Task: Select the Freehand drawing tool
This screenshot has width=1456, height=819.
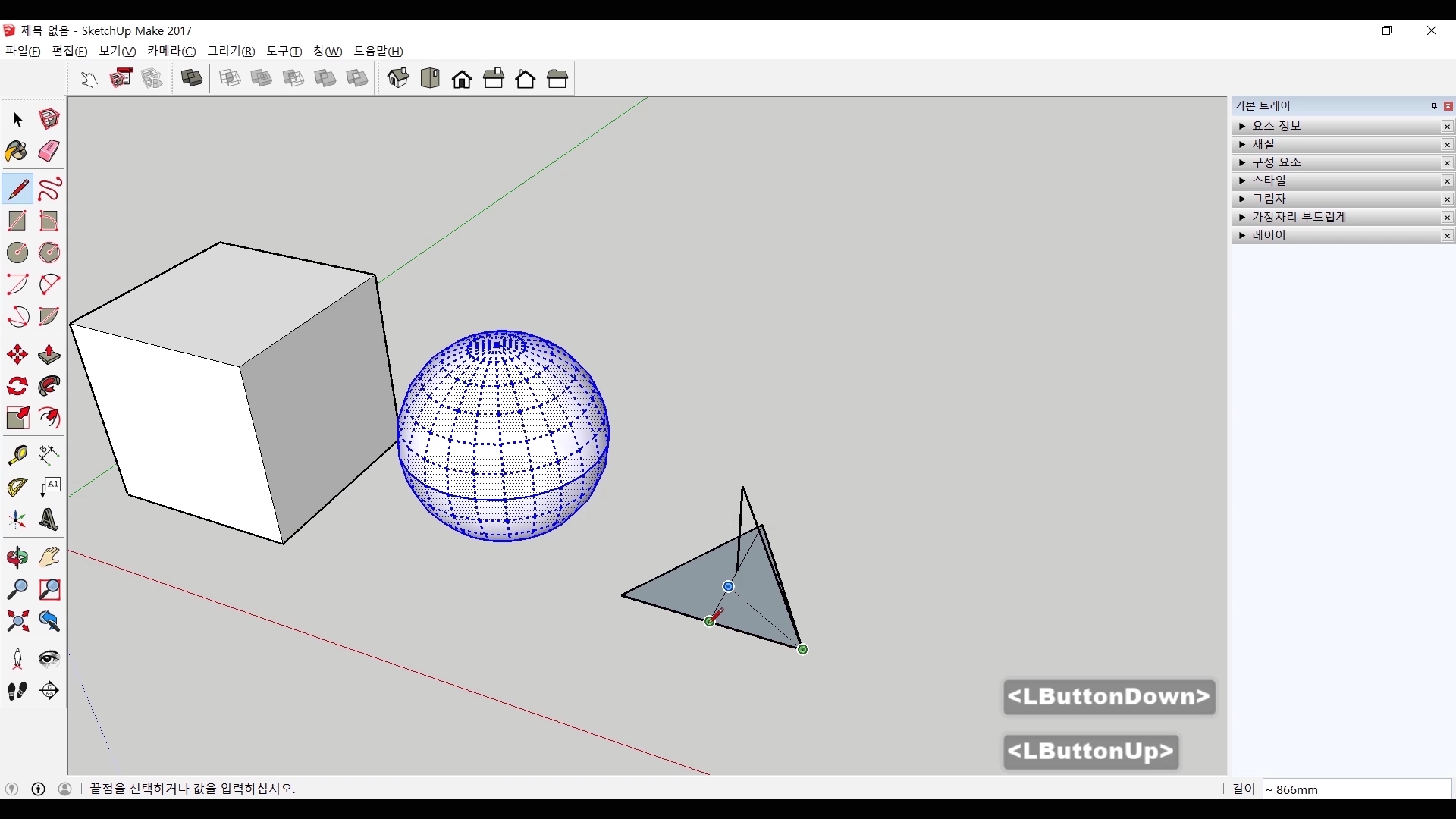Action: click(x=49, y=189)
